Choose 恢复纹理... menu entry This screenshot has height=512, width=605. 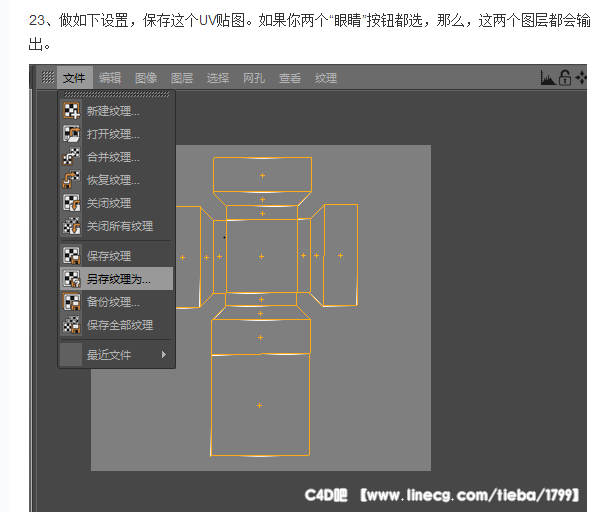[x=117, y=180]
